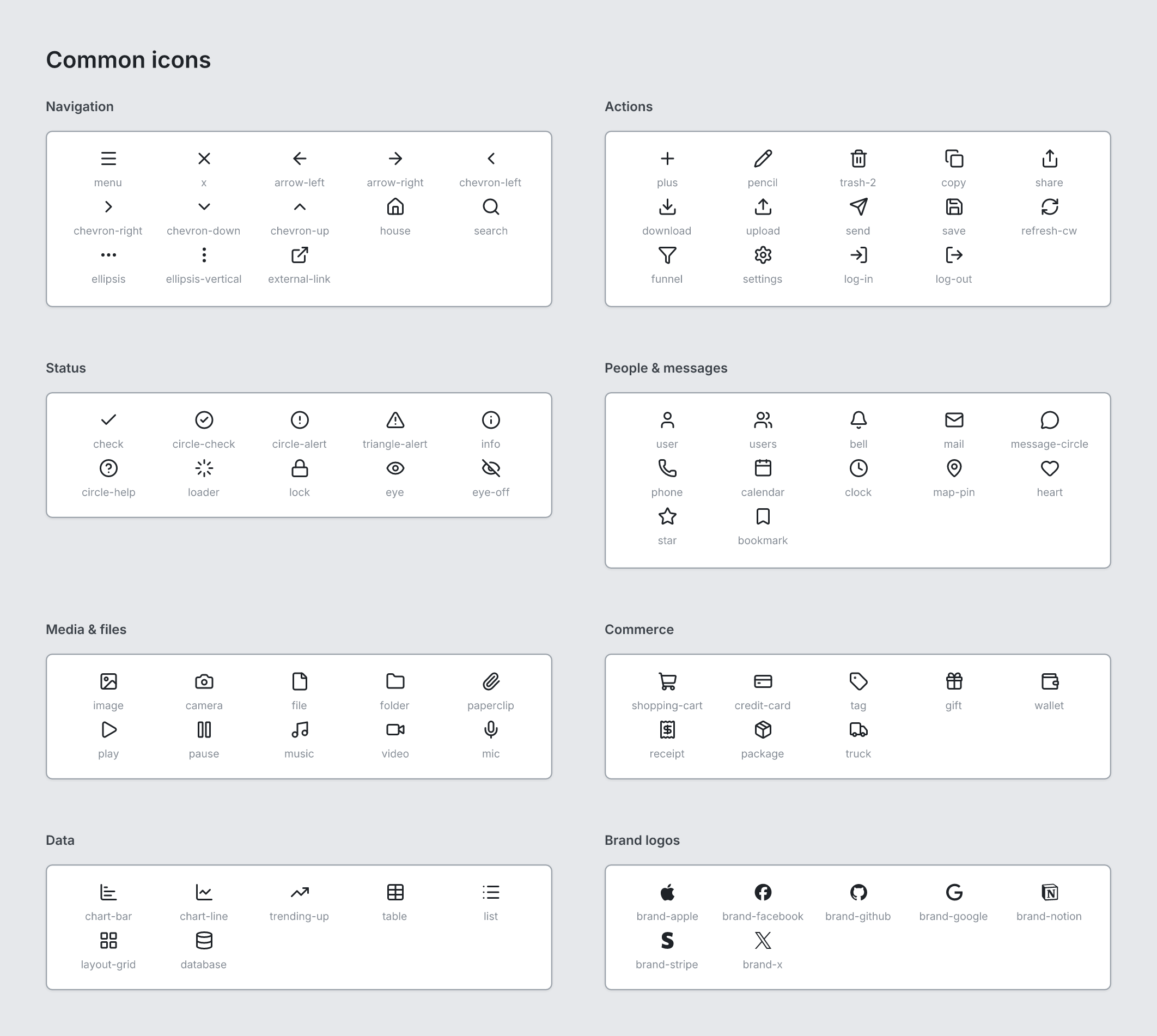Select the trending-up icon
The height and width of the screenshot is (1036, 1157).
point(300,893)
